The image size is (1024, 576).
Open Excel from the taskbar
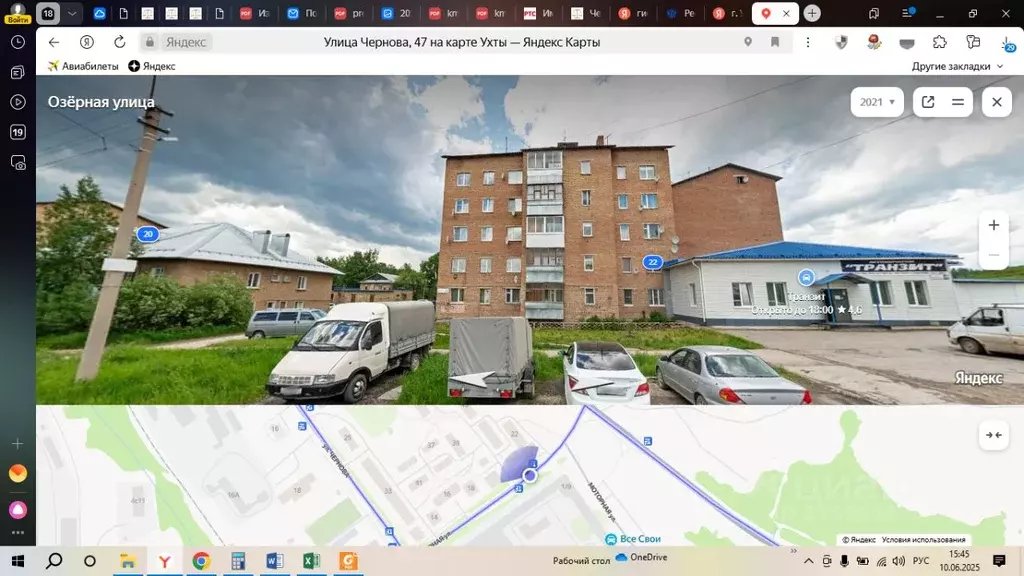pos(312,561)
